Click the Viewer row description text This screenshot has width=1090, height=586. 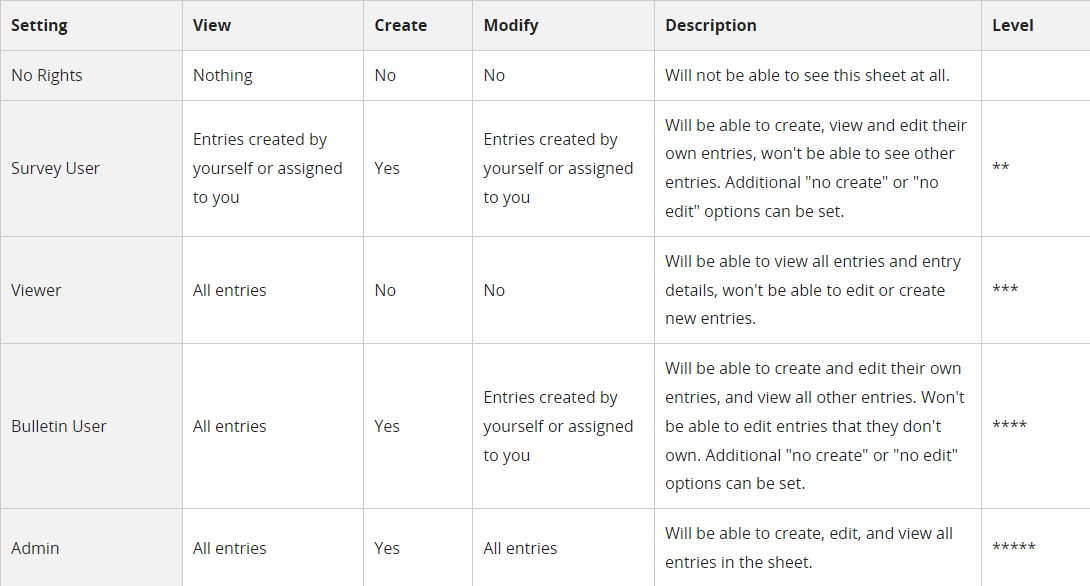coord(813,290)
